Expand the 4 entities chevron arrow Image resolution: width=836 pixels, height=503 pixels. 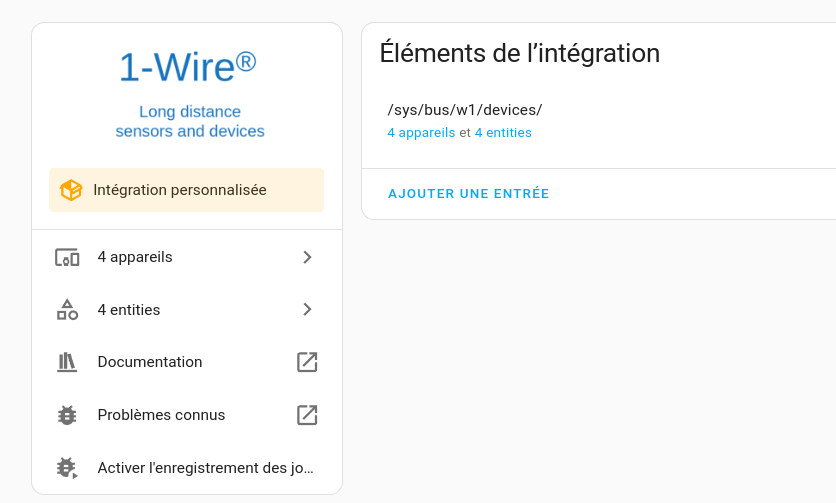tap(307, 309)
